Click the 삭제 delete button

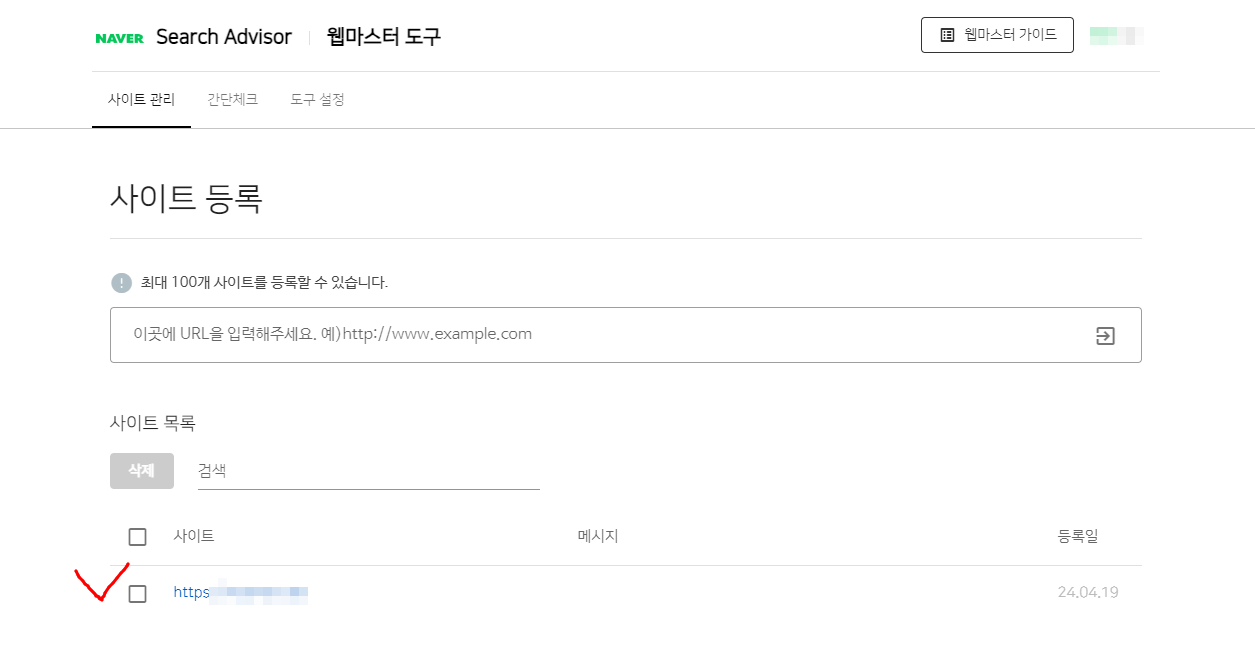[x=141, y=470]
